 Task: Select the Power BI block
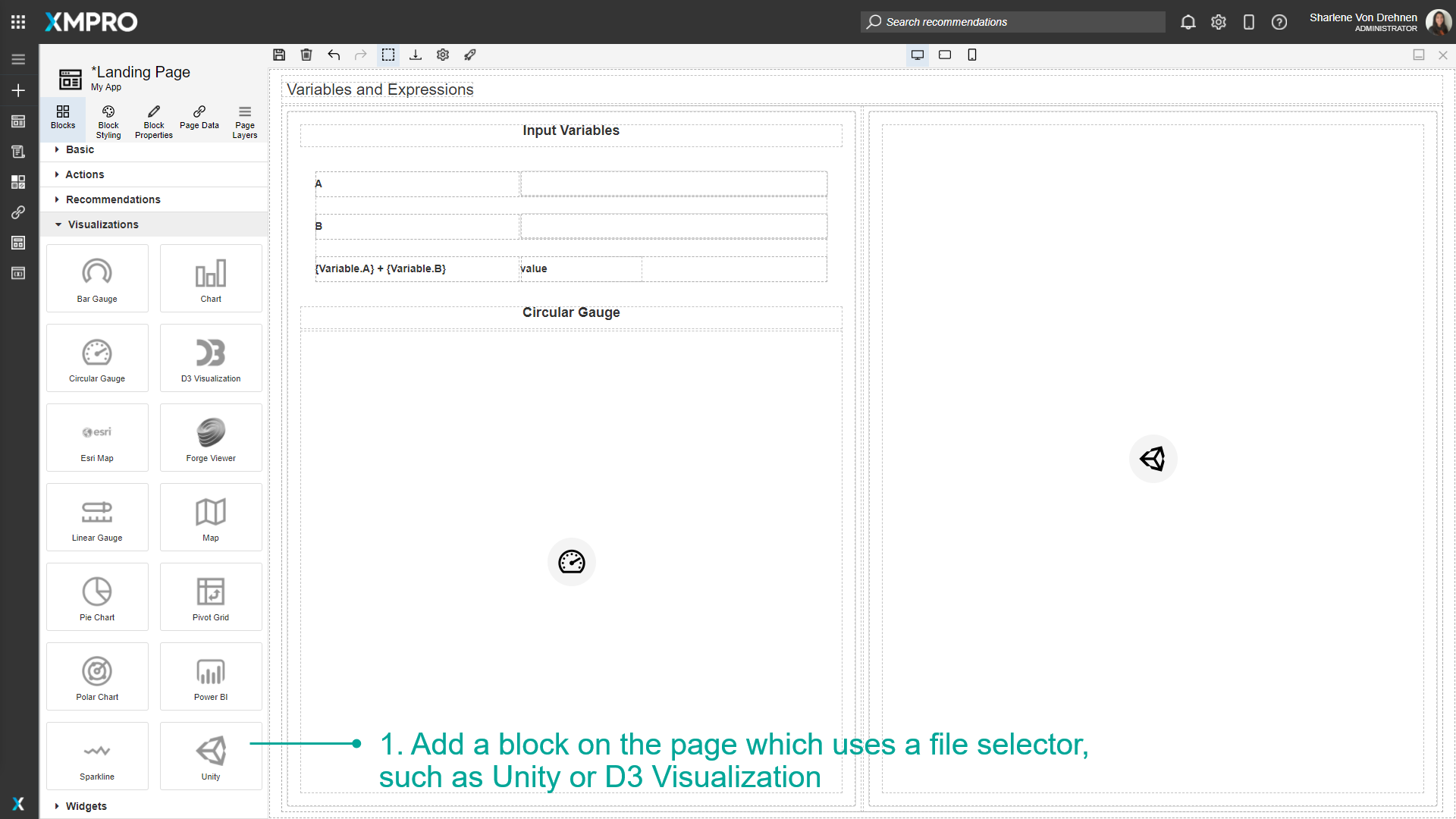tap(210, 676)
